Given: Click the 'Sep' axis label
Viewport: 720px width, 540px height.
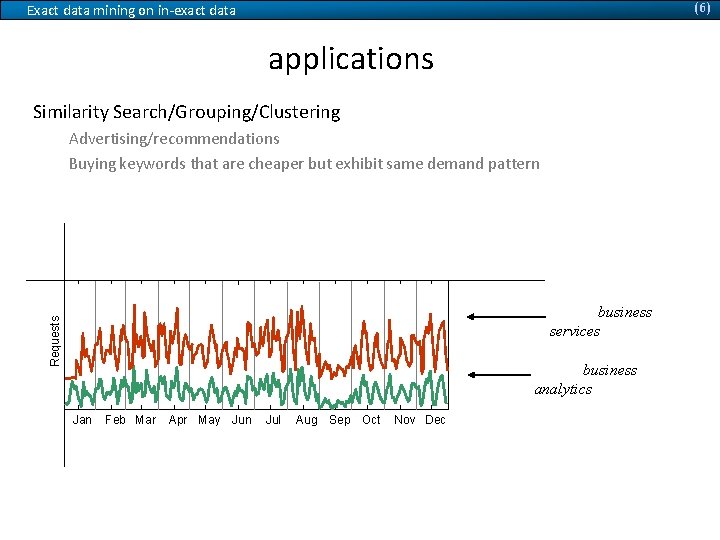Looking at the screenshot, I should (340, 420).
